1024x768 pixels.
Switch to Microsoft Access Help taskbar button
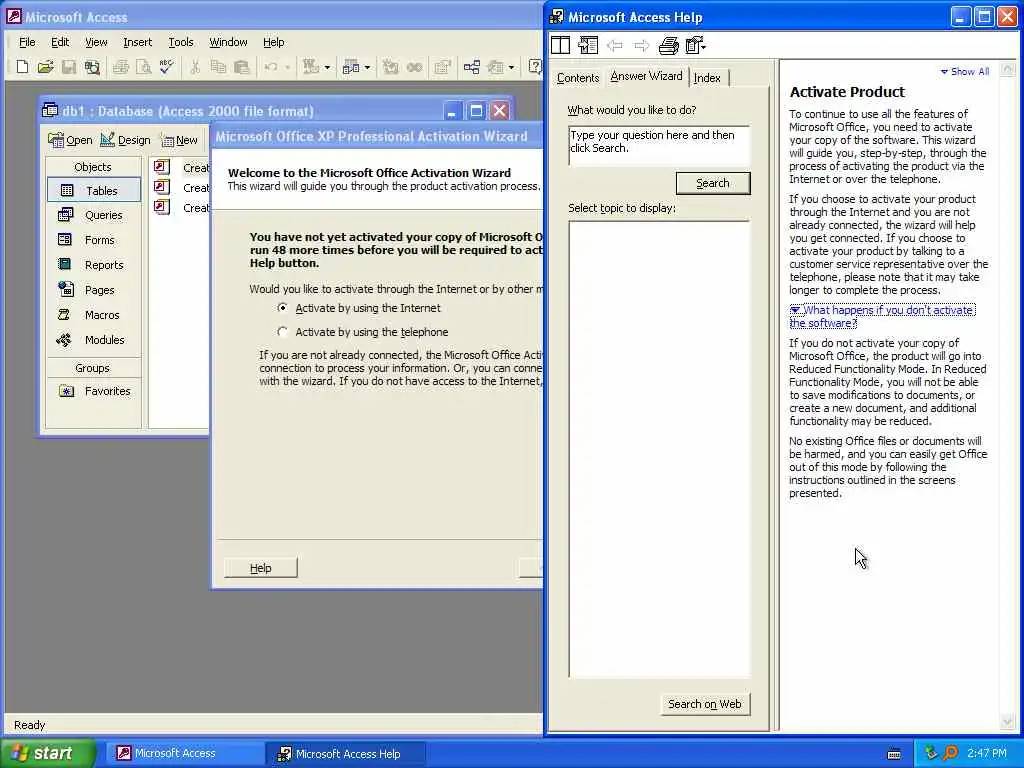(x=345, y=753)
